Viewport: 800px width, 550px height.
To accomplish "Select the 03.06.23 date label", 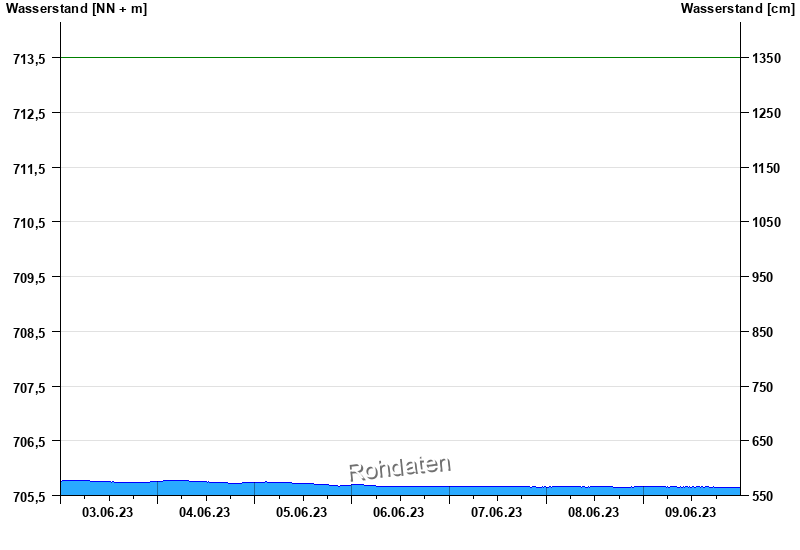I will (x=108, y=513).
